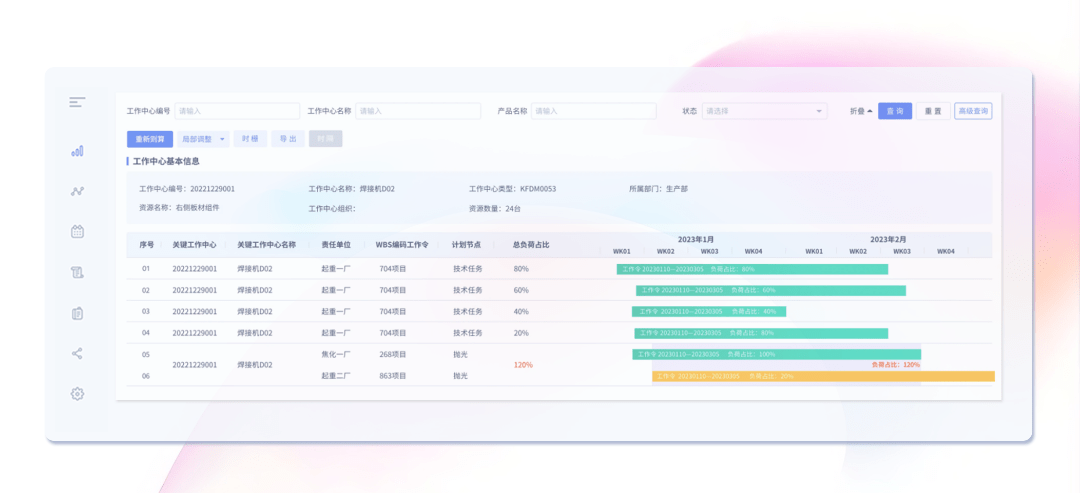Open the share sidebar icon
The width and height of the screenshot is (1080, 493).
(x=77, y=354)
